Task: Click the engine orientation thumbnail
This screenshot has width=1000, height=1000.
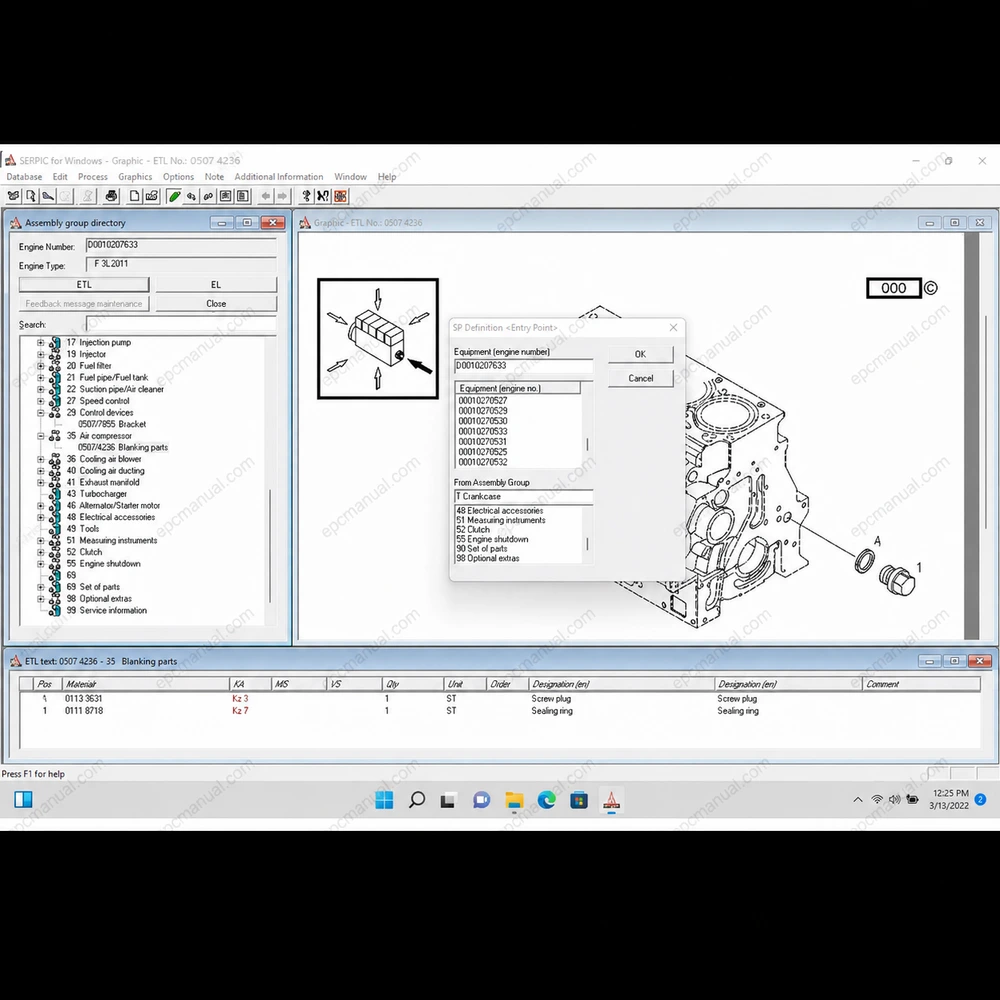Action: click(x=378, y=339)
